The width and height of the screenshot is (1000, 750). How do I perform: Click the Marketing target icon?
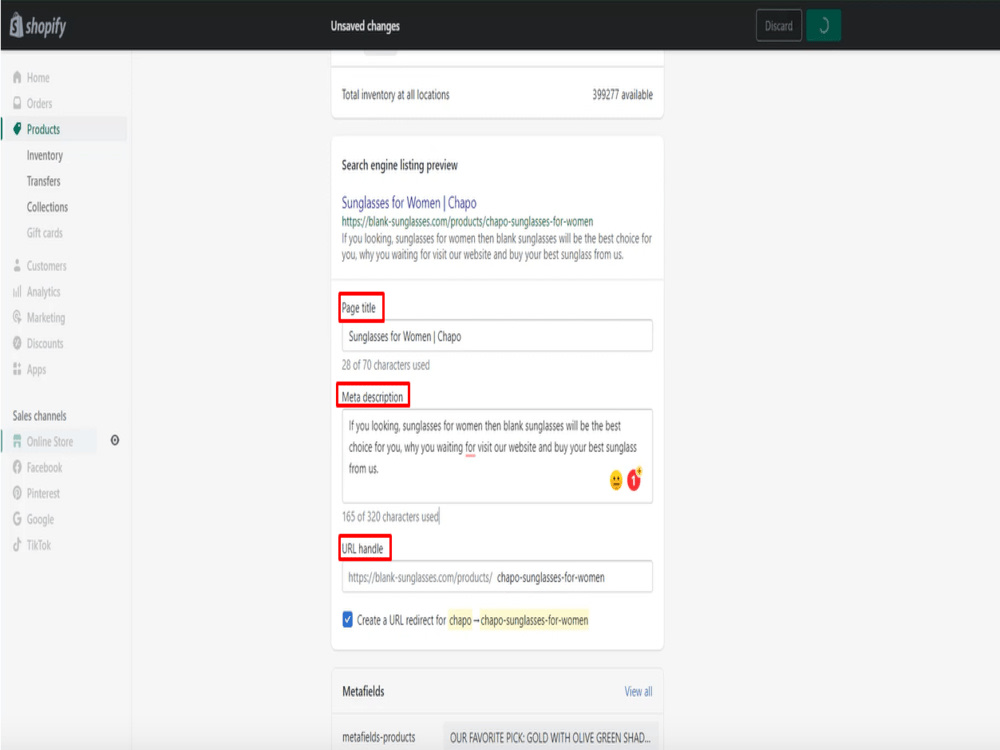17,317
